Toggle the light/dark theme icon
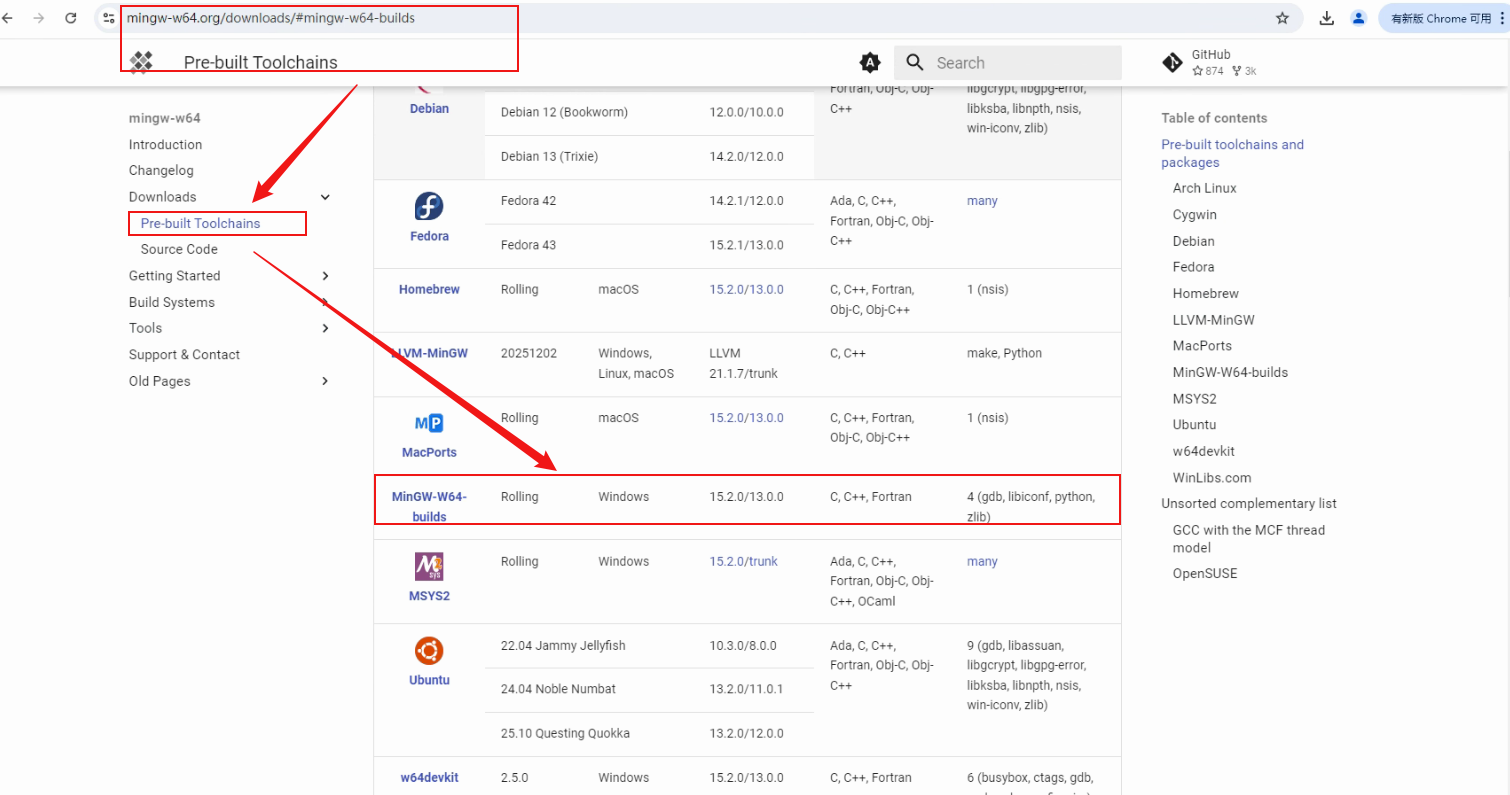The height and width of the screenshot is (795, 1510). point(871,63)
